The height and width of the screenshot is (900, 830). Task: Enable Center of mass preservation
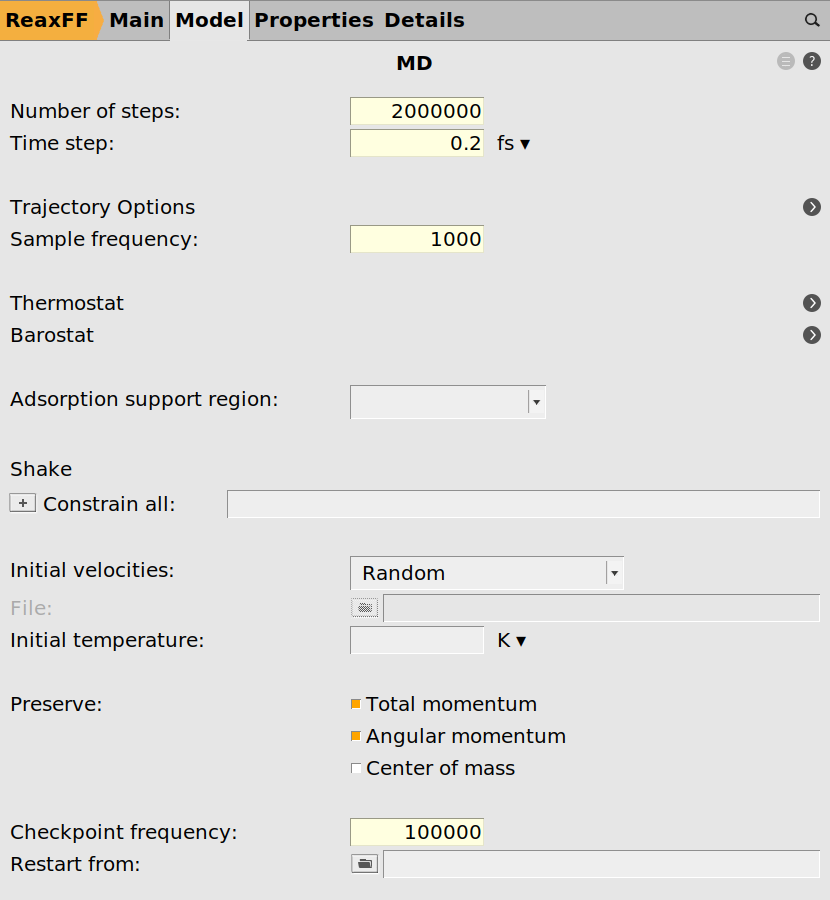click(356, 769)
